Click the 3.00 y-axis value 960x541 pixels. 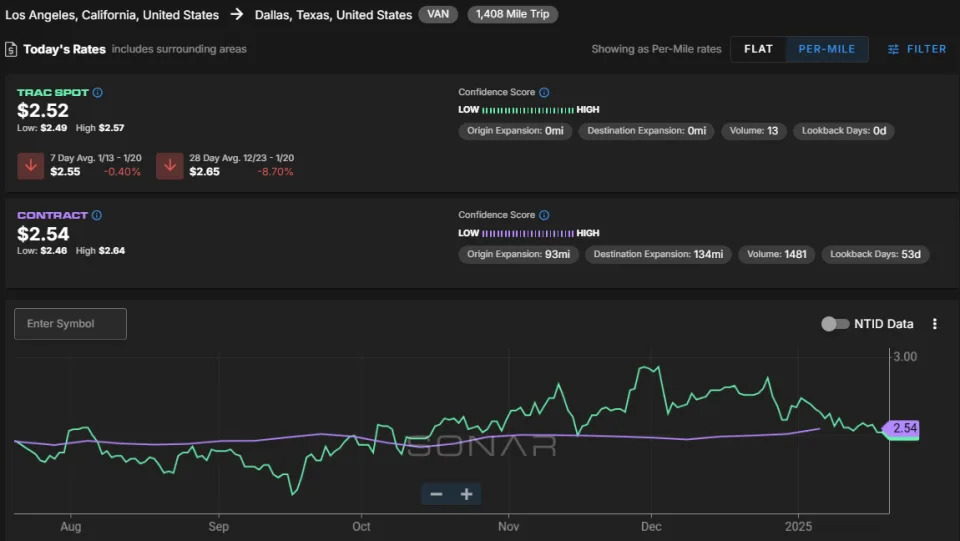(905, 357)
